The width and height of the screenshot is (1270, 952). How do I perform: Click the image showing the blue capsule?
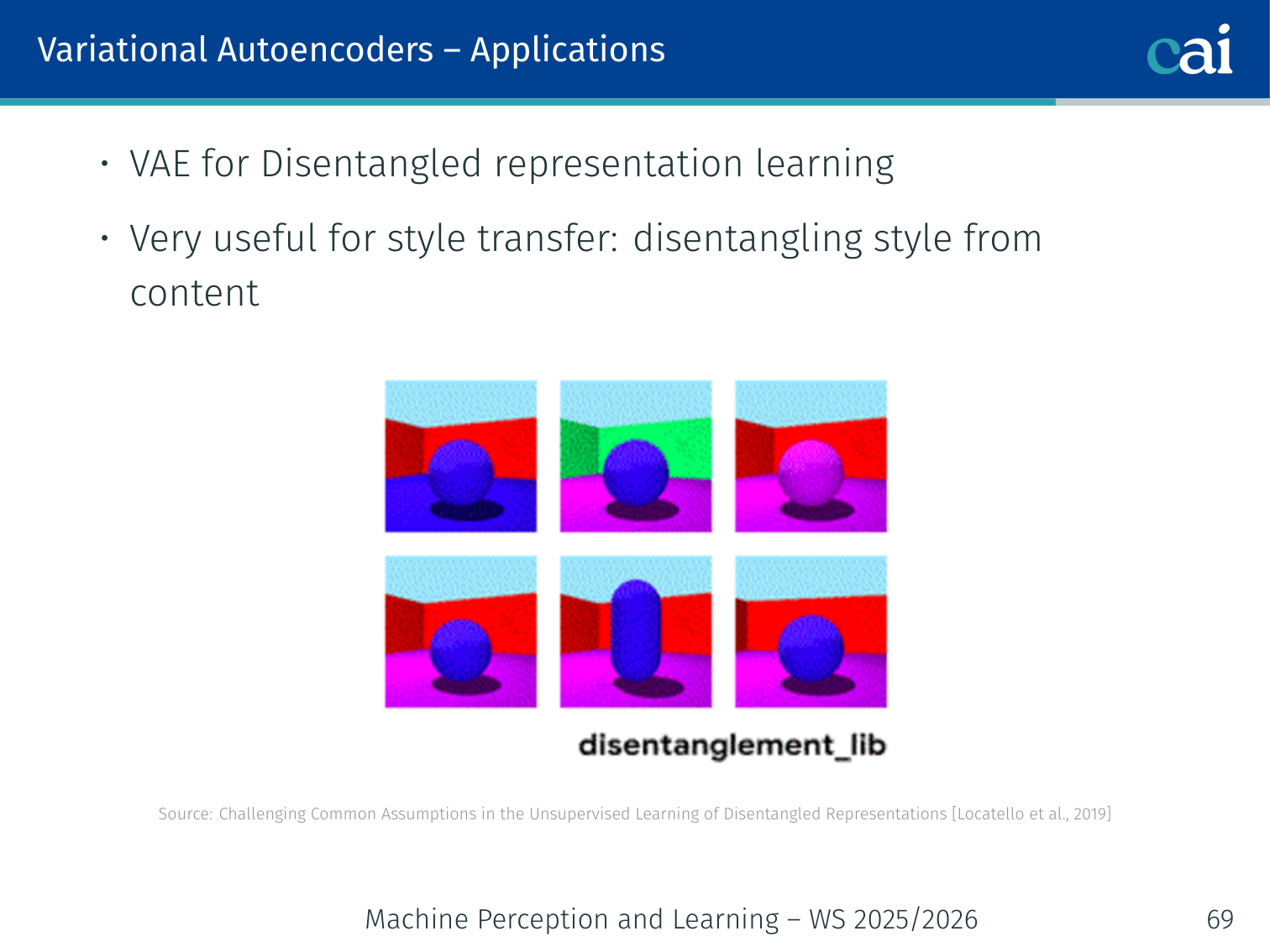pos(635,631)
